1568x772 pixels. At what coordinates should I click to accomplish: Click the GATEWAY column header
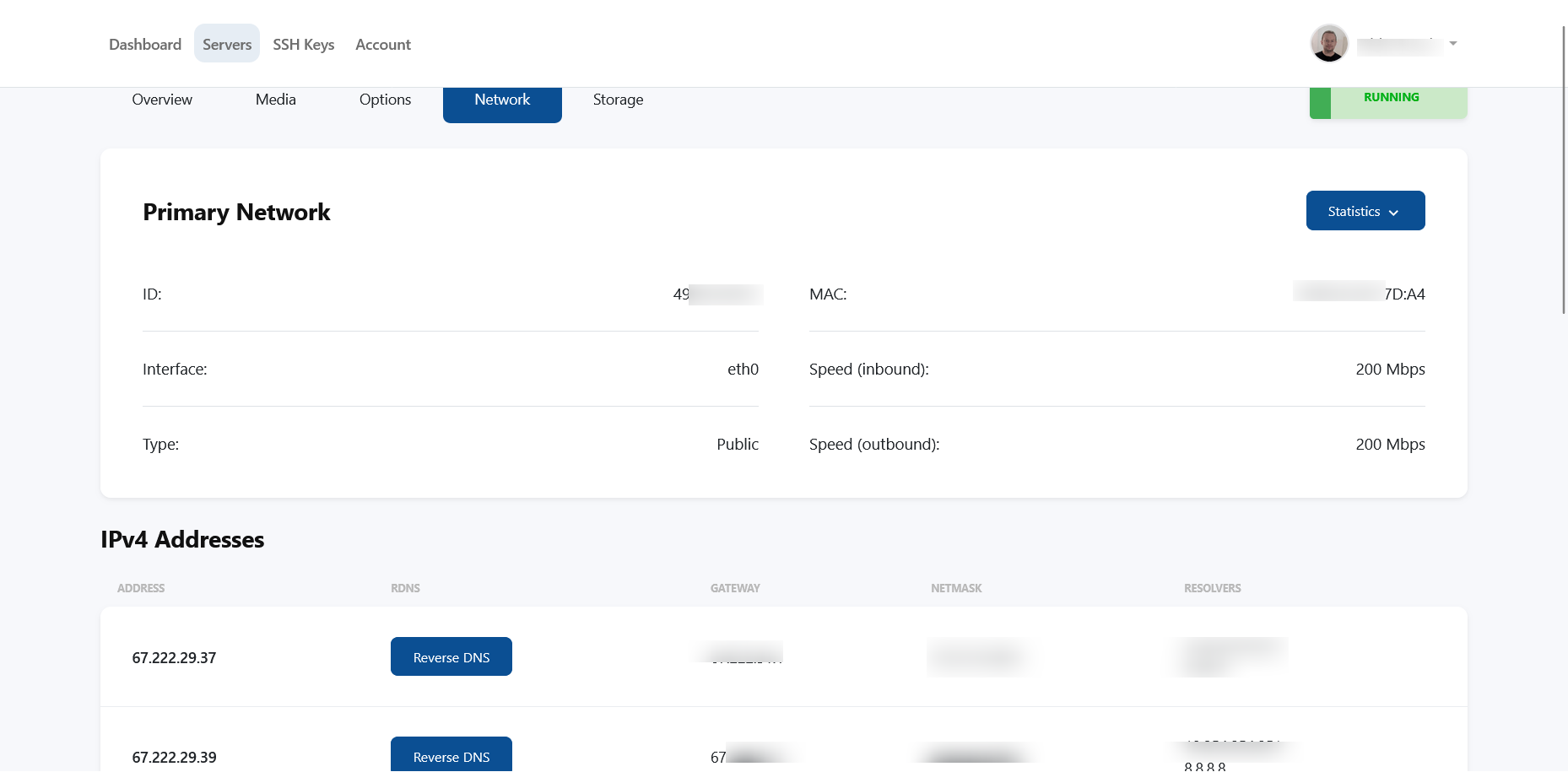click(x=735, y=588)
